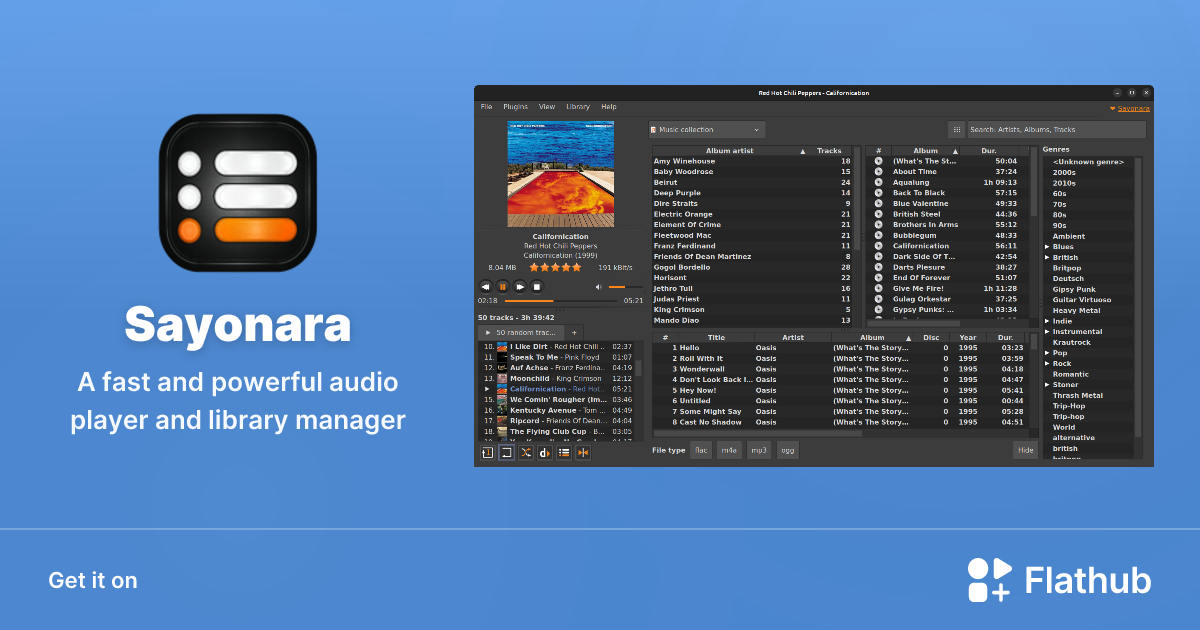Skip to the next track
The width and height of the screenshot is (1200, 630).
point(520,286)
